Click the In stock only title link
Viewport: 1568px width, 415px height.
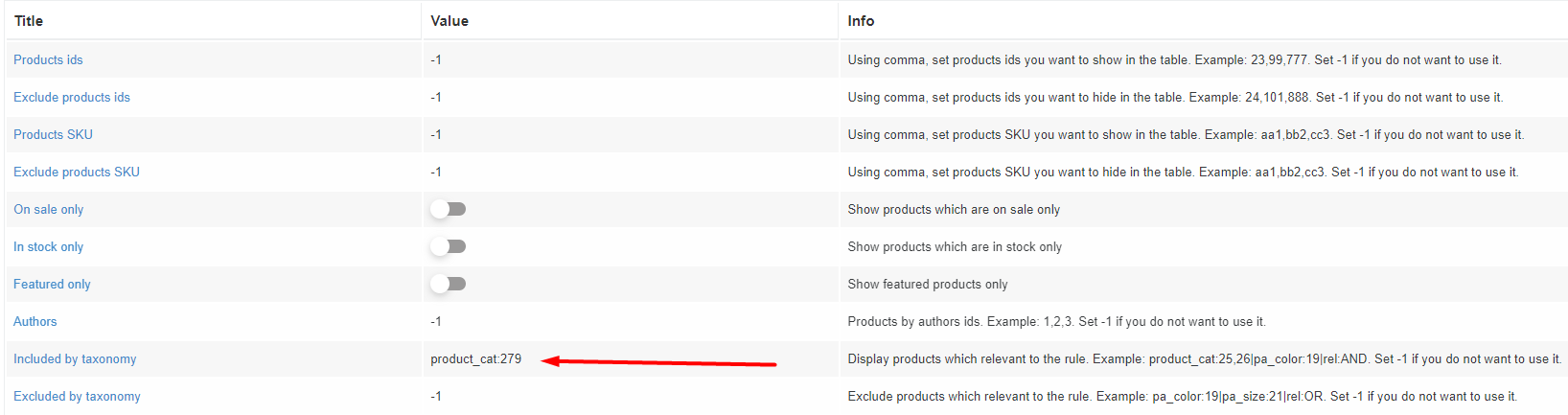click(x=48, y=246)
